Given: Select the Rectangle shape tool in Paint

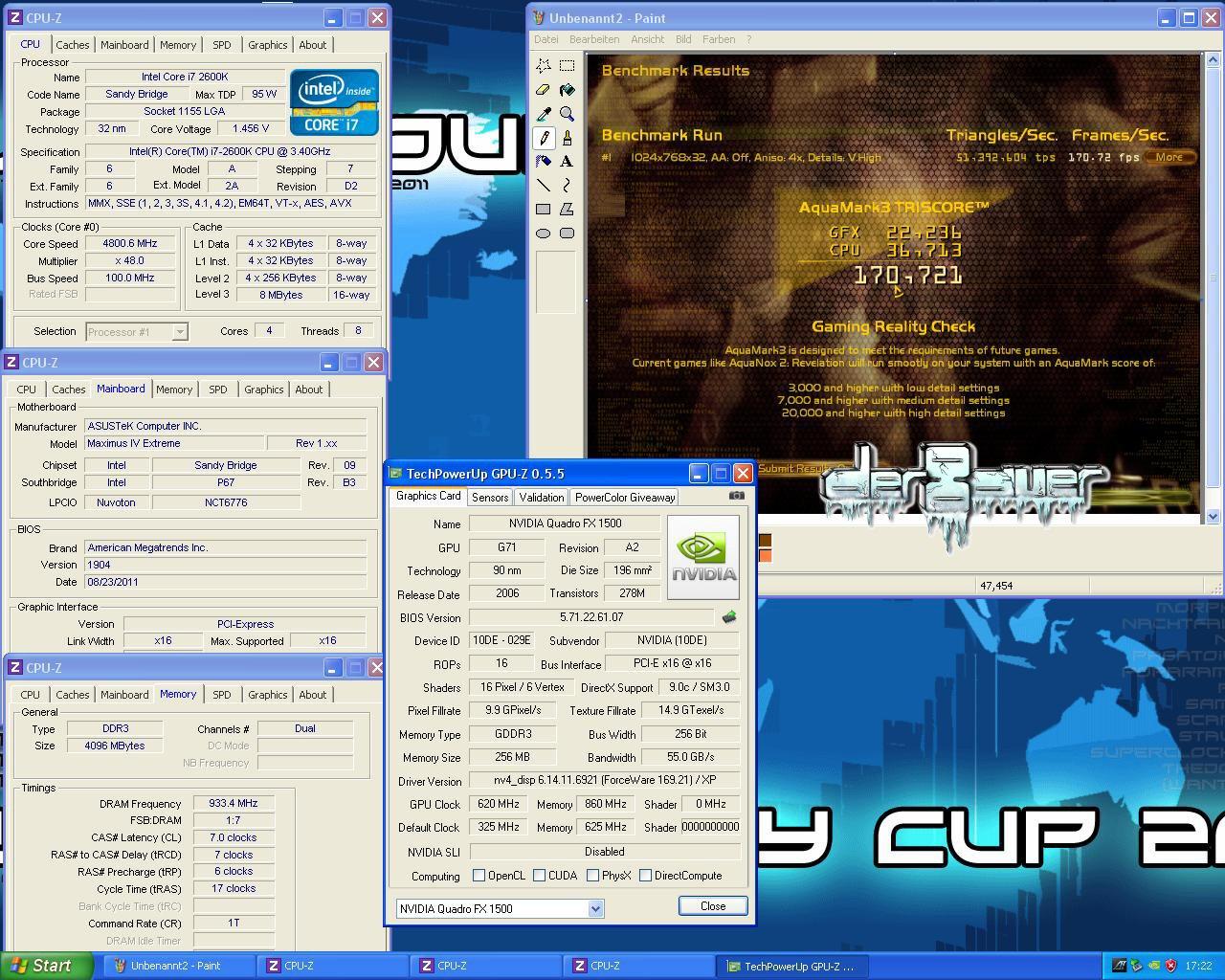Looking at the screenshot, I should point(544,210).
